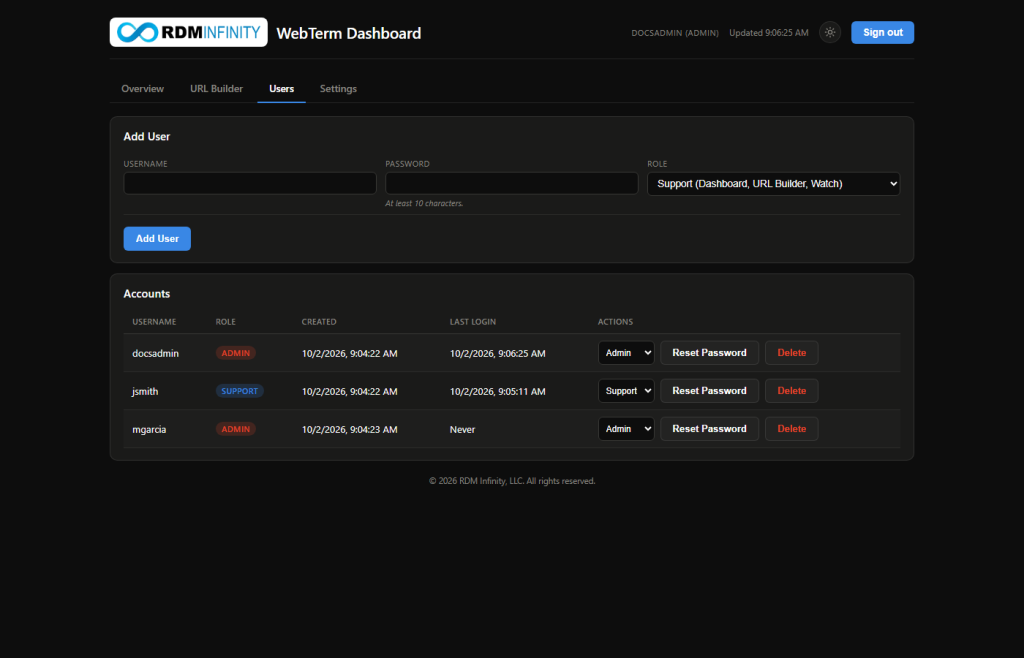Go to the Settings tab
This screenshot has height=658, width=1024.
coord(338,89)
